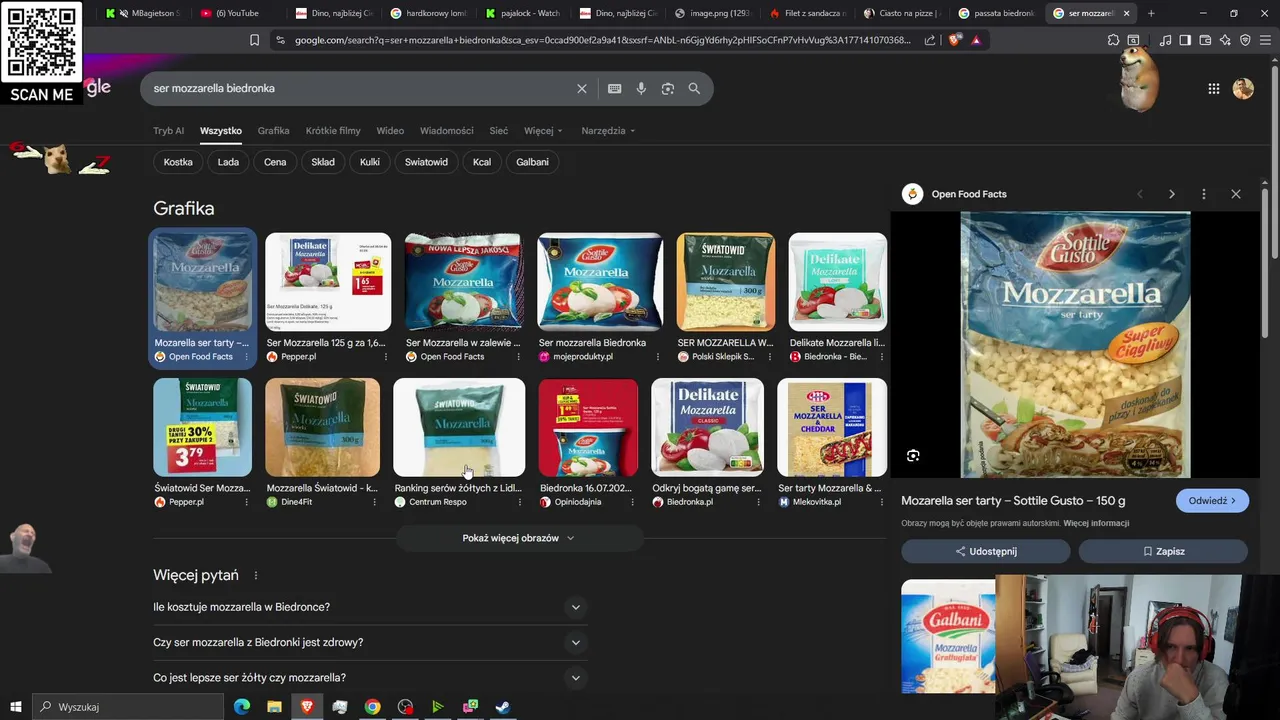1280x720 pixels.
Task: Select the Wiadomości search tab
Action: point(446,131)
